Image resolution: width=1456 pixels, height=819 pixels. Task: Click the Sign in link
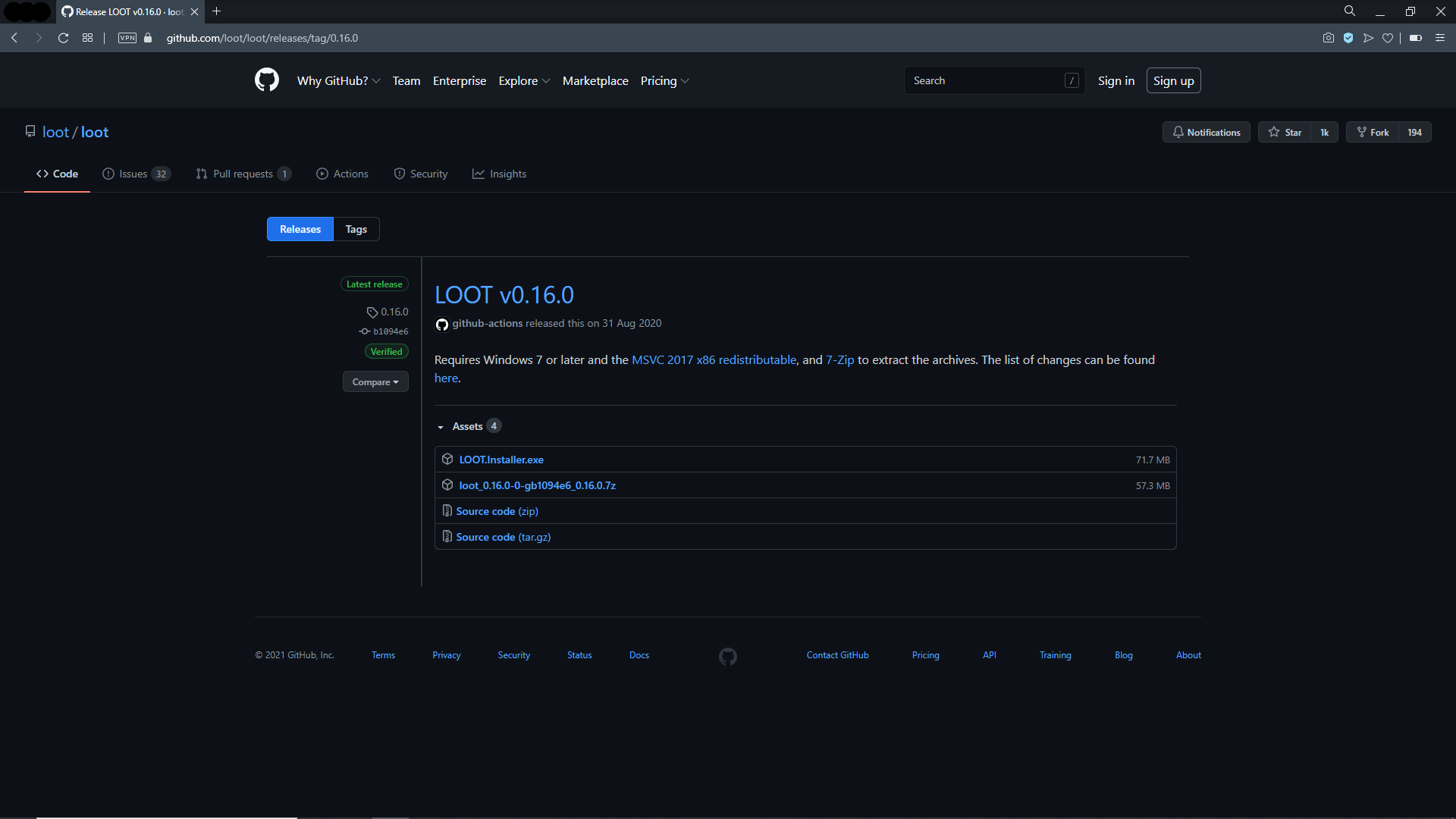[x=1116, y=81]
